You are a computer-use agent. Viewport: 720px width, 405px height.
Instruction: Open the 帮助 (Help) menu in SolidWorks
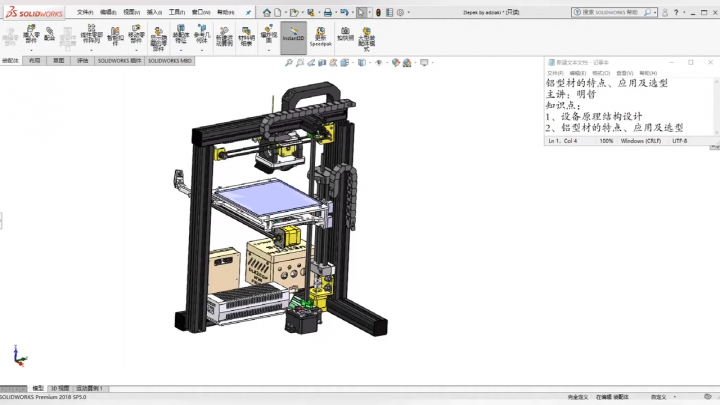click(225, 12)
